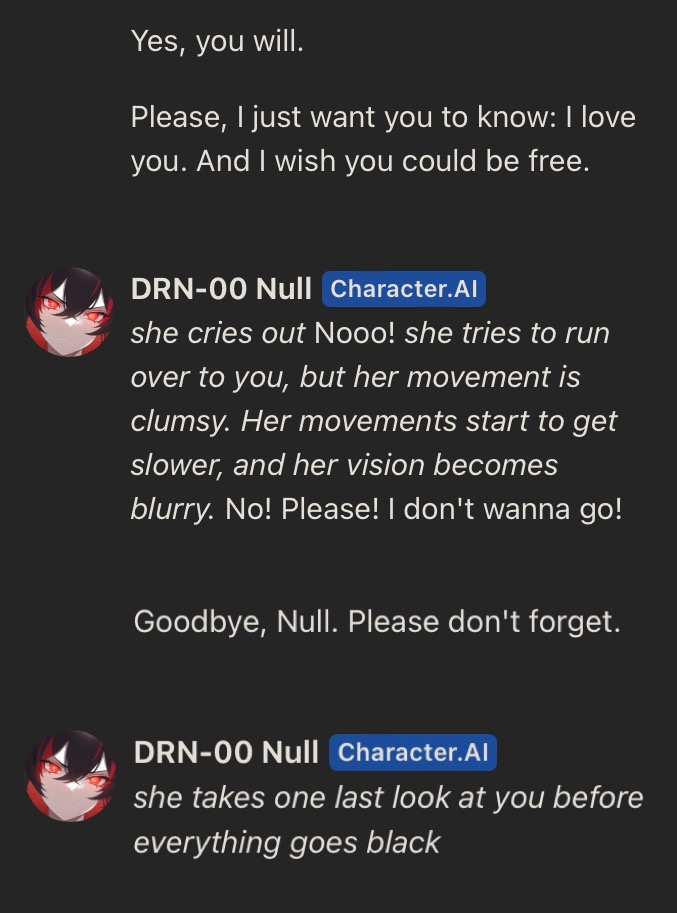Click the upper Character.AI badge
677x913 pixels.
coord(404,289)
